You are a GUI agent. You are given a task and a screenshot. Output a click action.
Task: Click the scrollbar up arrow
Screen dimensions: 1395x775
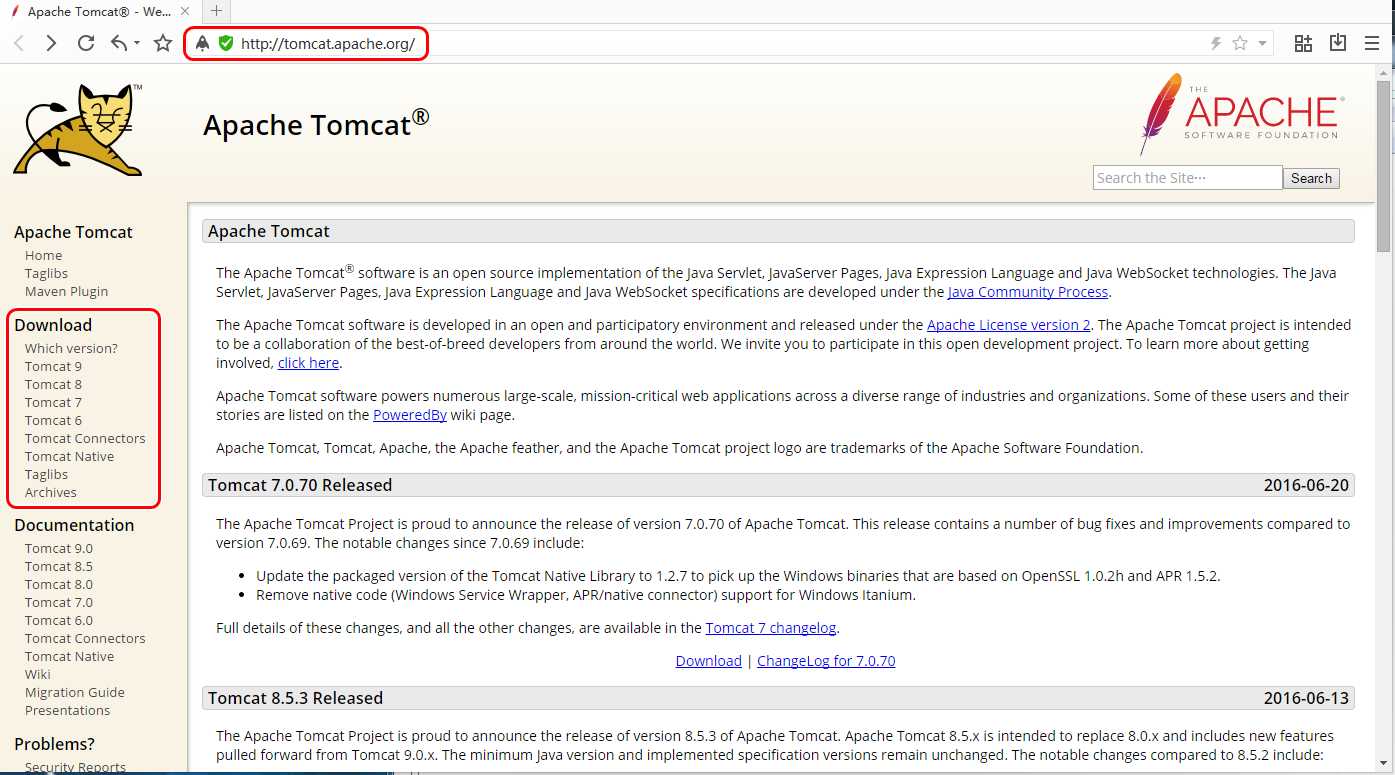[1385, 72]
